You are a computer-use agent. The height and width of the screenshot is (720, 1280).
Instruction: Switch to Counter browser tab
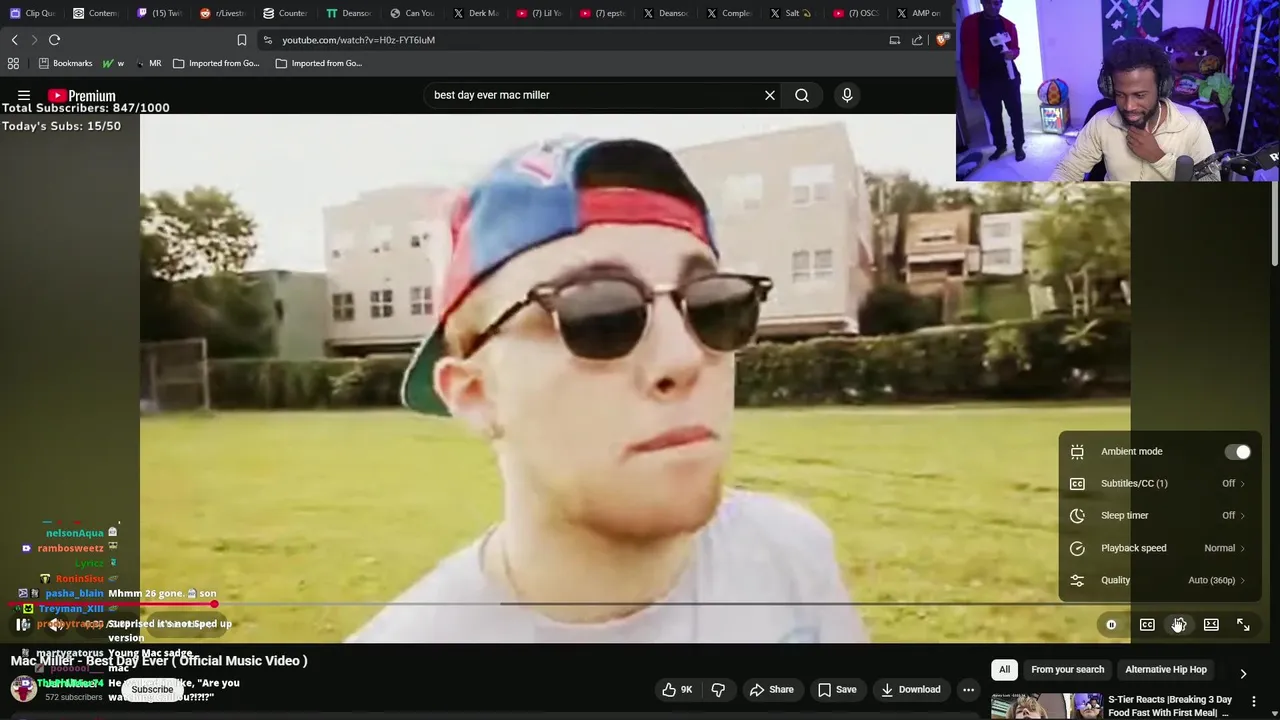coord(286,13)
